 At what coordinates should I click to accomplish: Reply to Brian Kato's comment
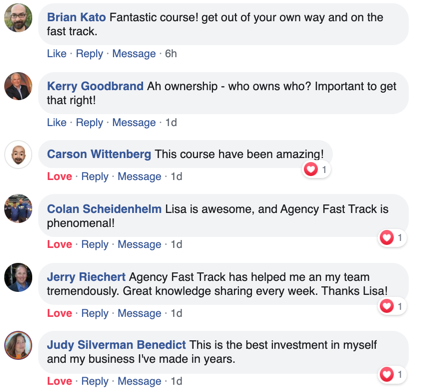click(89, 54)
